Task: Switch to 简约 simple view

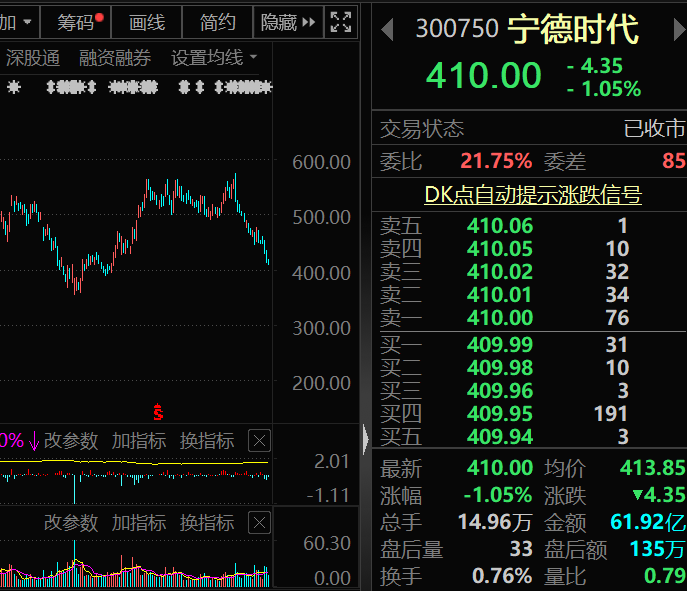Action: point(217,21)
